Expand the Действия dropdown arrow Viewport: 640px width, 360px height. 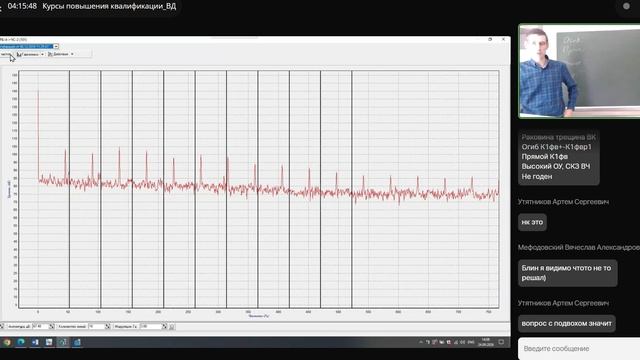point(72,54)
